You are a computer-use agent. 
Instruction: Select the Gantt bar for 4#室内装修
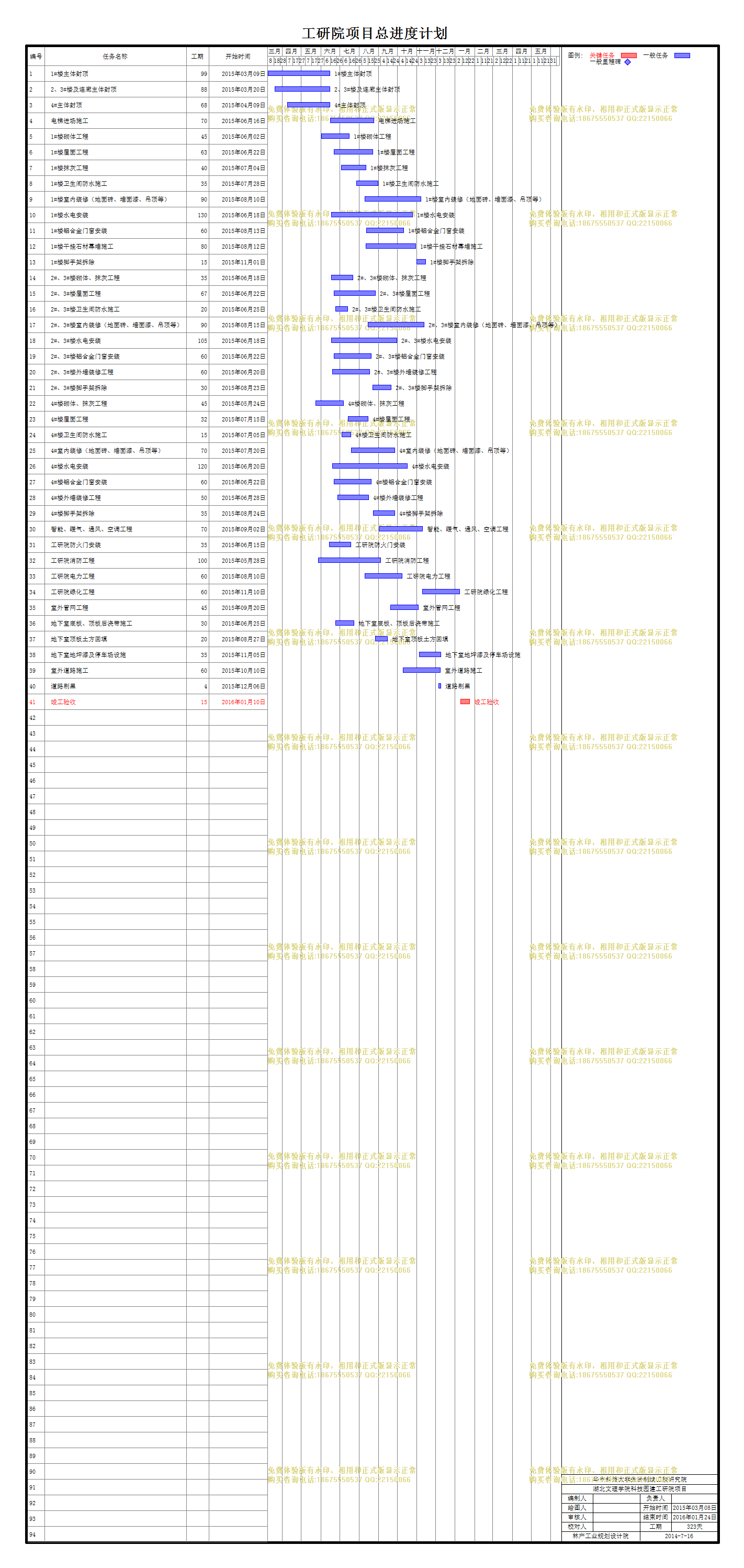(374, 450)
